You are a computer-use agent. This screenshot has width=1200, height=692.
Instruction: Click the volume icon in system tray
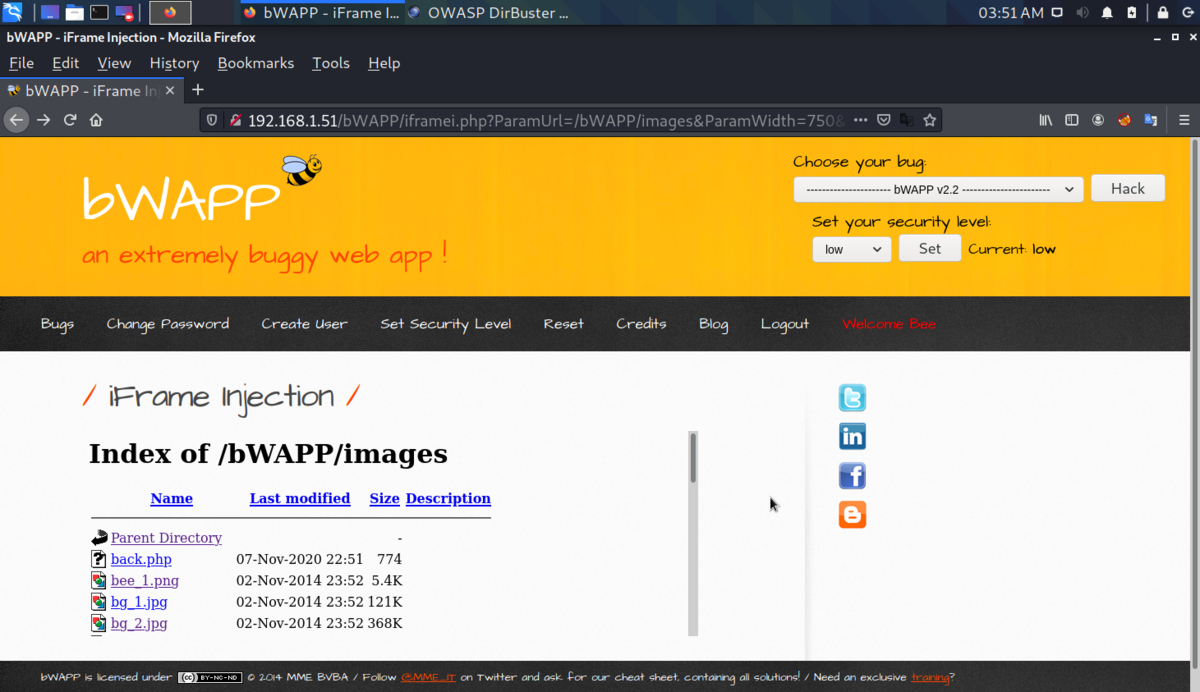[x=1082, y=13]
